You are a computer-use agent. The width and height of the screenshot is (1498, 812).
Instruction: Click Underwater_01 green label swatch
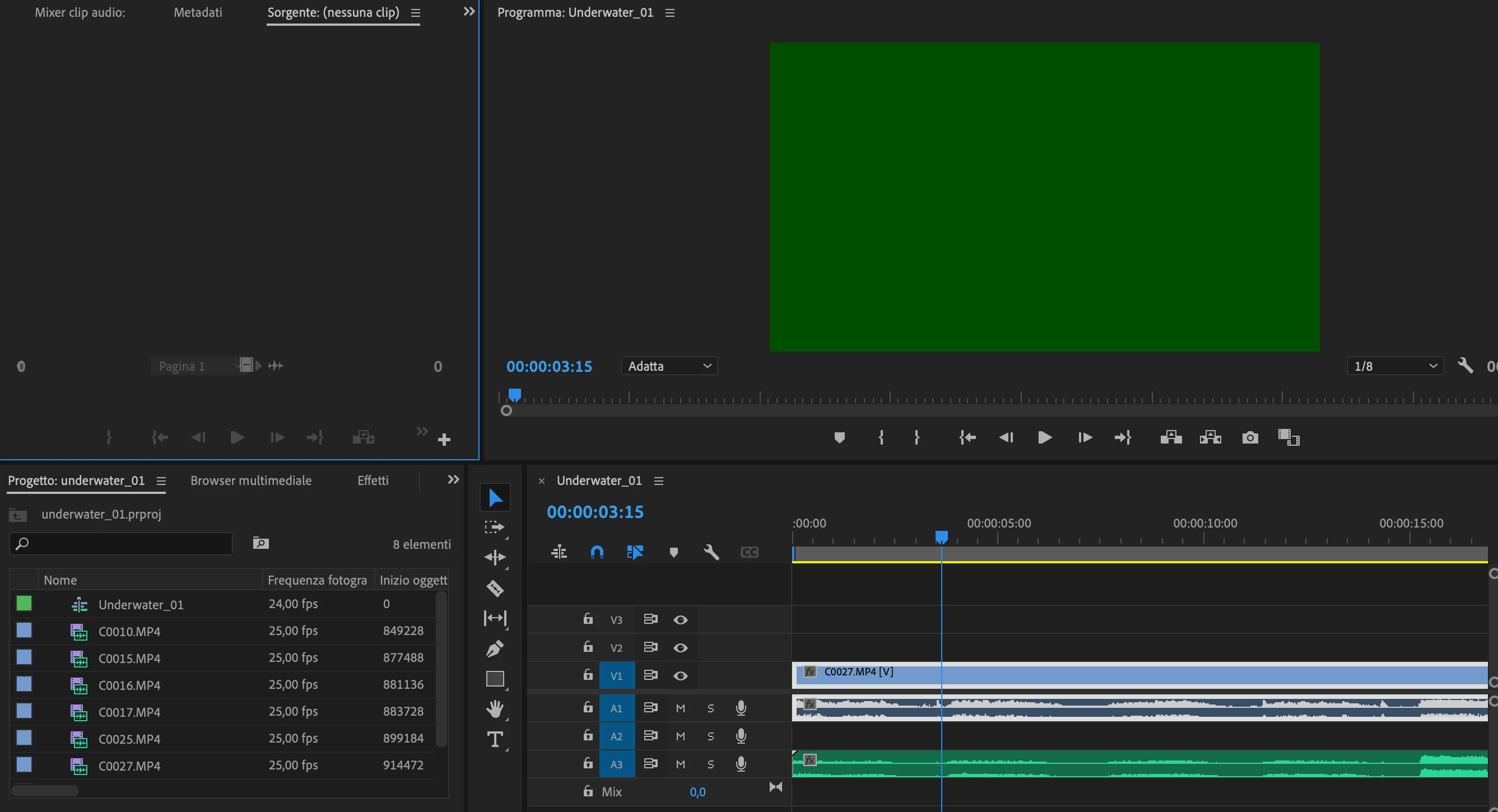tap(24, 603)
